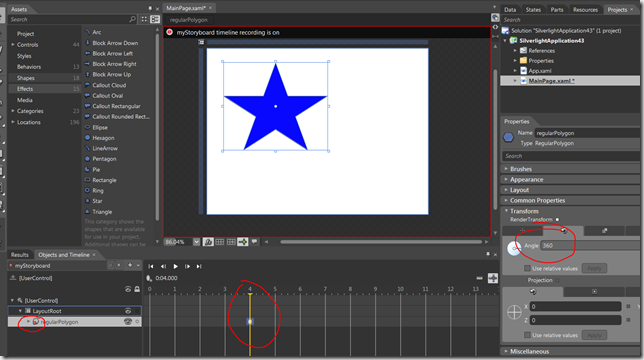Expand the Appearance property section

click(x=527, y=179)
